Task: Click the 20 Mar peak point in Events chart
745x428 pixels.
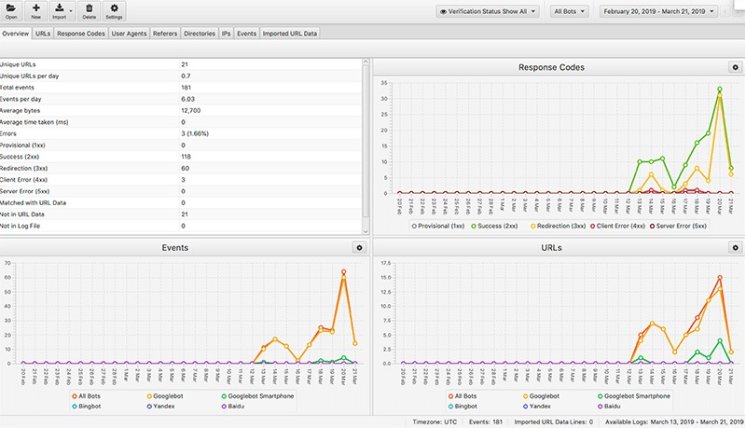Action: pos(344,272)
